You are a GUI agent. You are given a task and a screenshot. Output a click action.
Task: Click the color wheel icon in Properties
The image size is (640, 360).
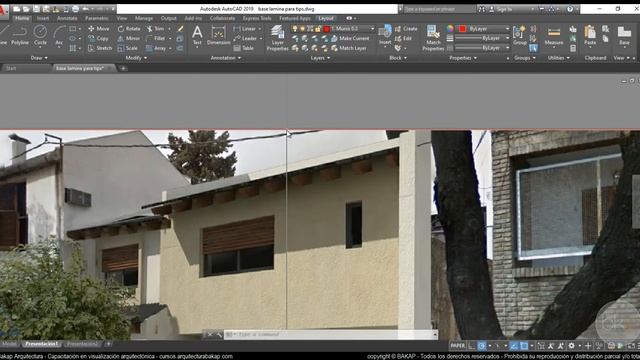point(450,29)
